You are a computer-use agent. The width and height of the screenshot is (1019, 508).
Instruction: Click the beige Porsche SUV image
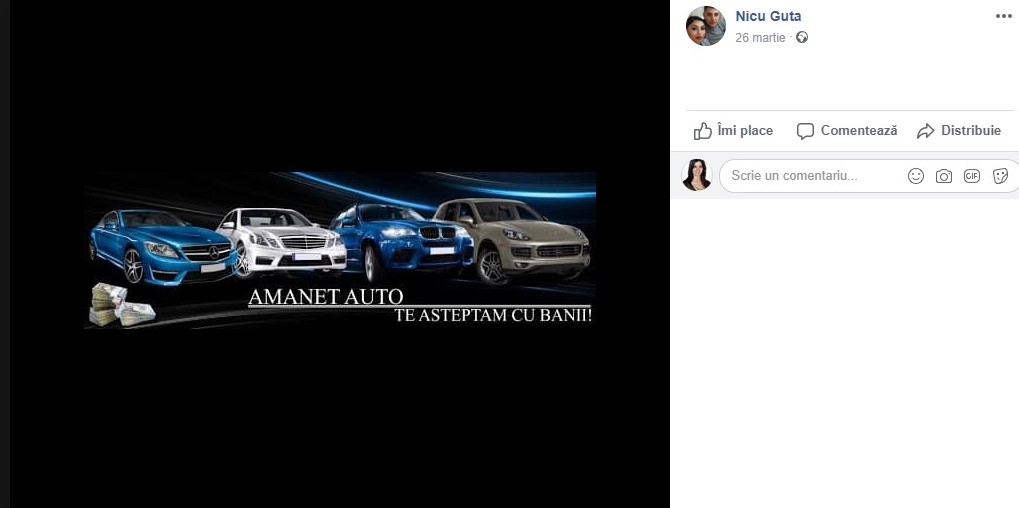click(513, 240)
